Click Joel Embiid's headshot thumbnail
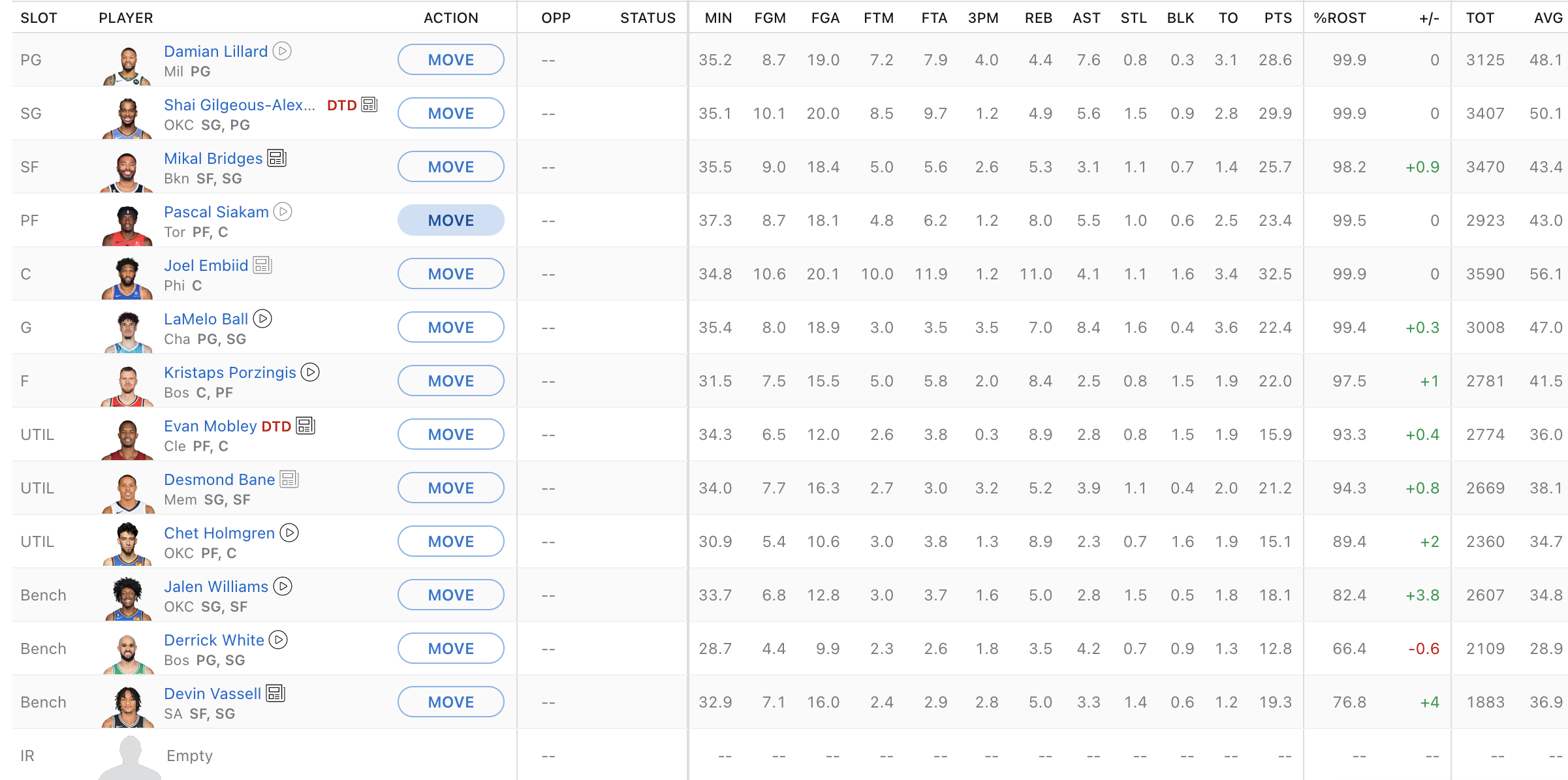The image size is (1568, 780). pyautogui.click(x=127, y=279)
